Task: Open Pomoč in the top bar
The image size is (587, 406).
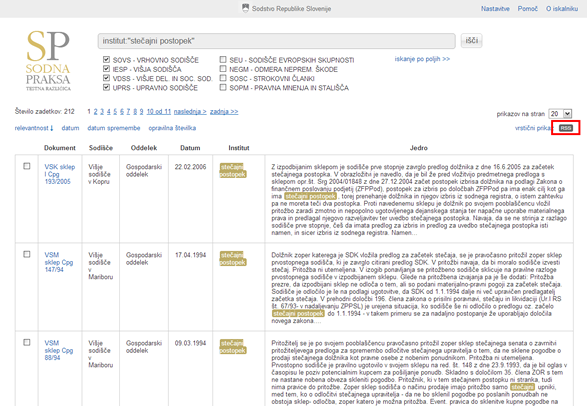Action: [527, 9]
